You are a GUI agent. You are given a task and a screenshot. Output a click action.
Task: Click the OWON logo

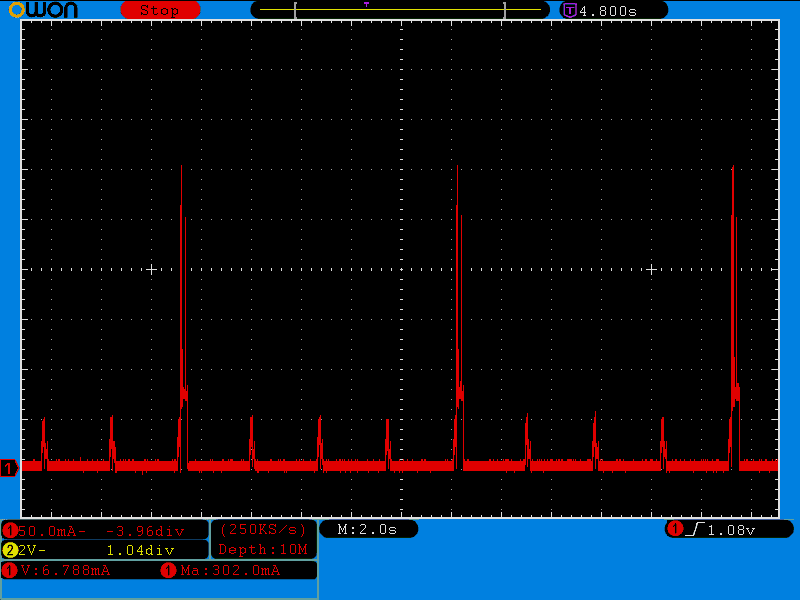tap(40, 10)
